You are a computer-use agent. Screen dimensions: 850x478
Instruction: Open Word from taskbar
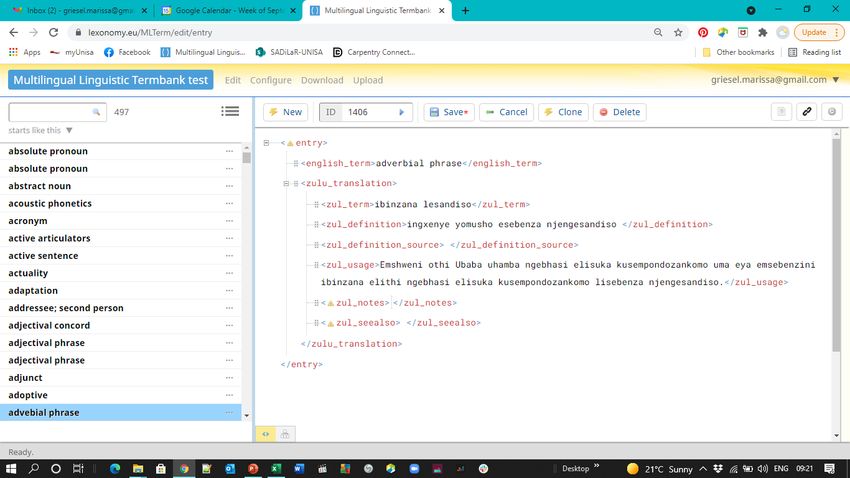[299, 468]
